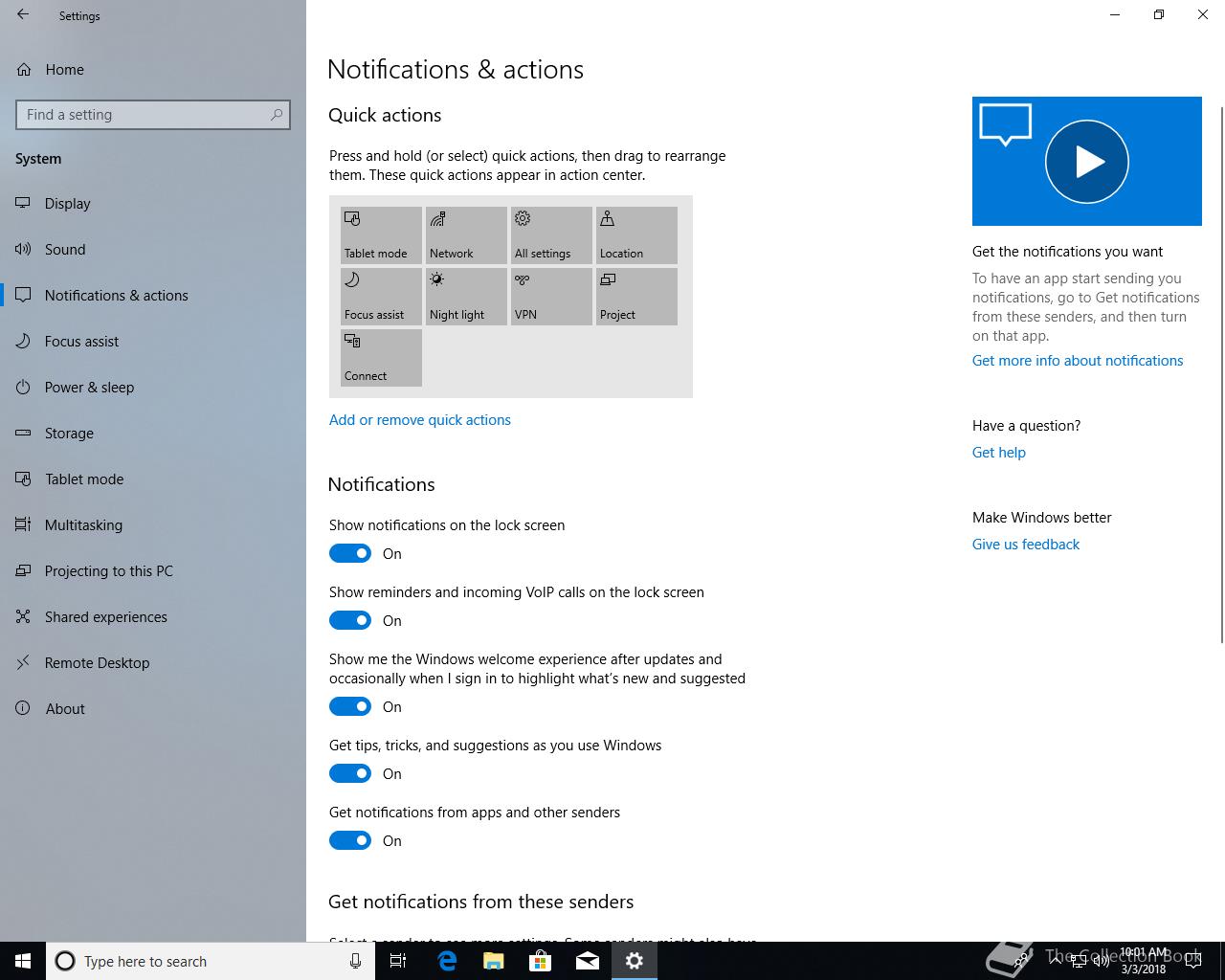This screenshot has height=980, width=1225.
Task: Open Home in the settings sidebar
Action: pyautogui.click(x=153, y=70)
